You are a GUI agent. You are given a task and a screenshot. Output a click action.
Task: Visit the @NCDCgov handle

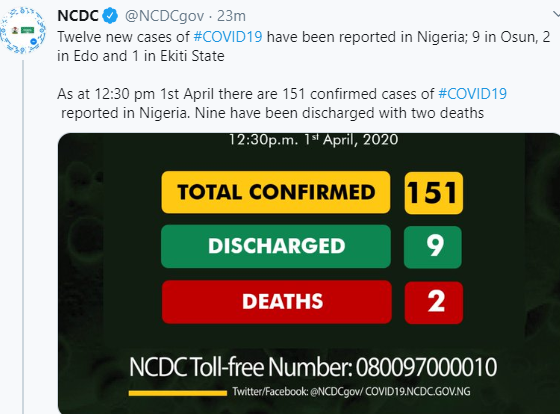point(164,16)
